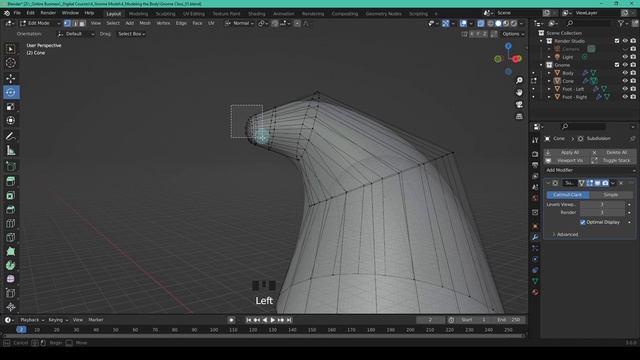Viewport: 640px width, 360px height.
Task: Select the Simple subdivision type
Action: point(611,195)
